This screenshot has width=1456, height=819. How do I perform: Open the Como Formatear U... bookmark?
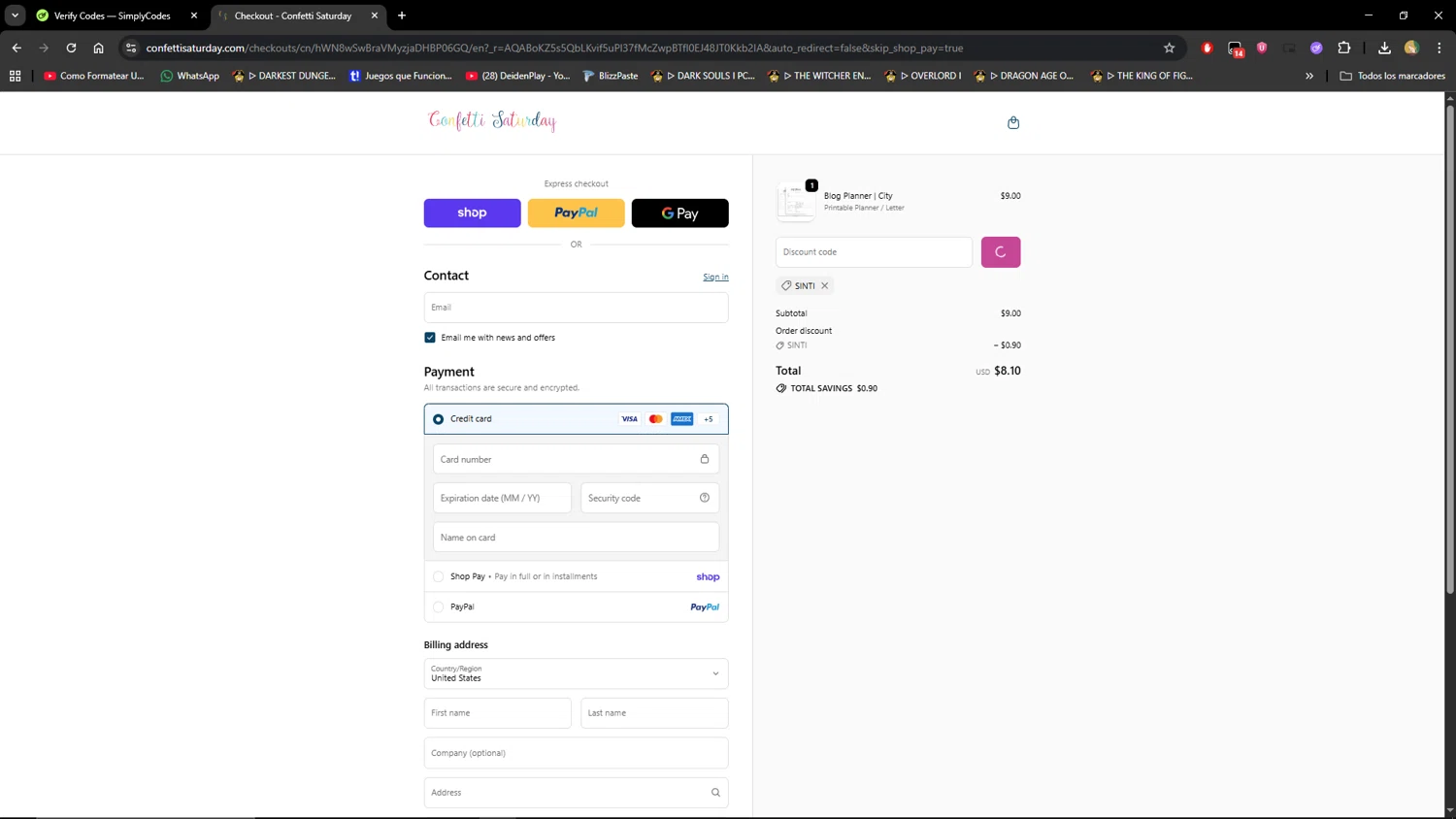click(93, 76)
